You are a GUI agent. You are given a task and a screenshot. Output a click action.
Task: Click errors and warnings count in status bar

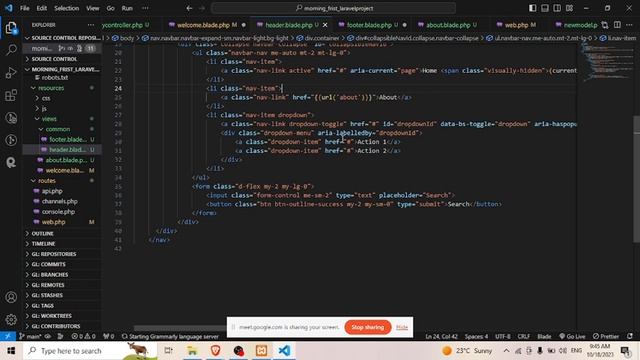84,336
